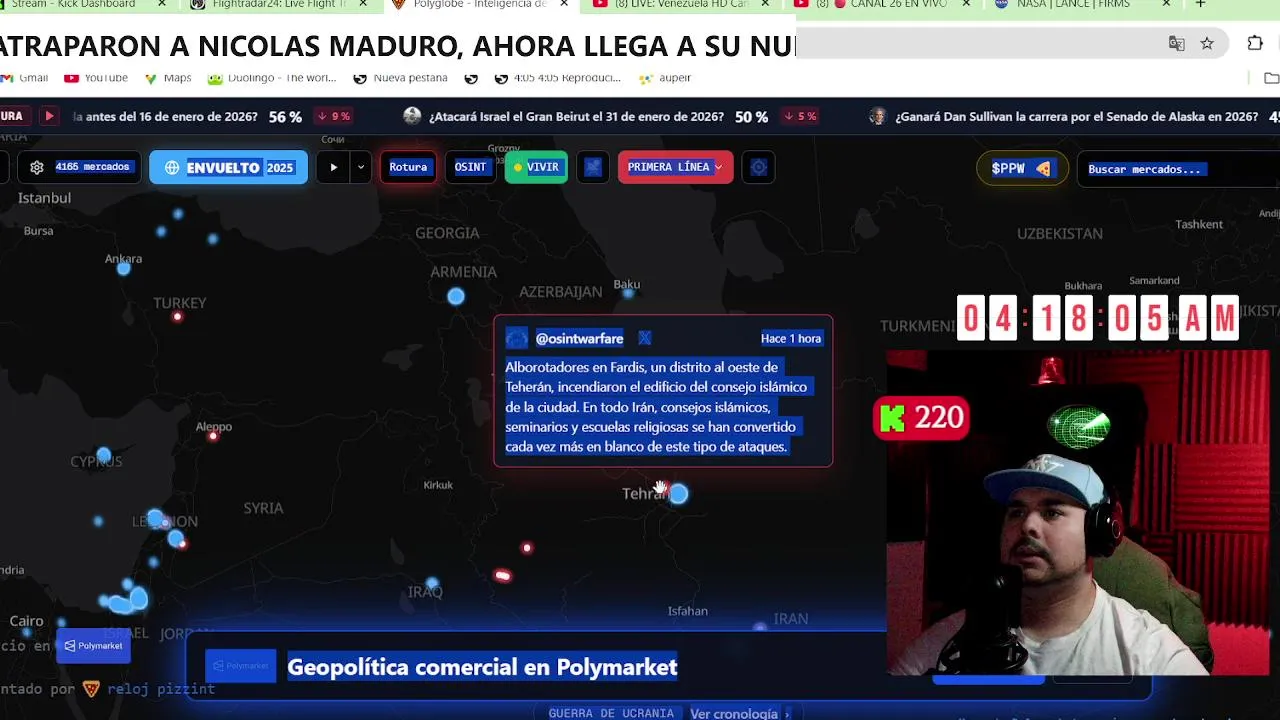
Task: Click the GUERRA DE UCRANIA label
Action: point(611,713)
